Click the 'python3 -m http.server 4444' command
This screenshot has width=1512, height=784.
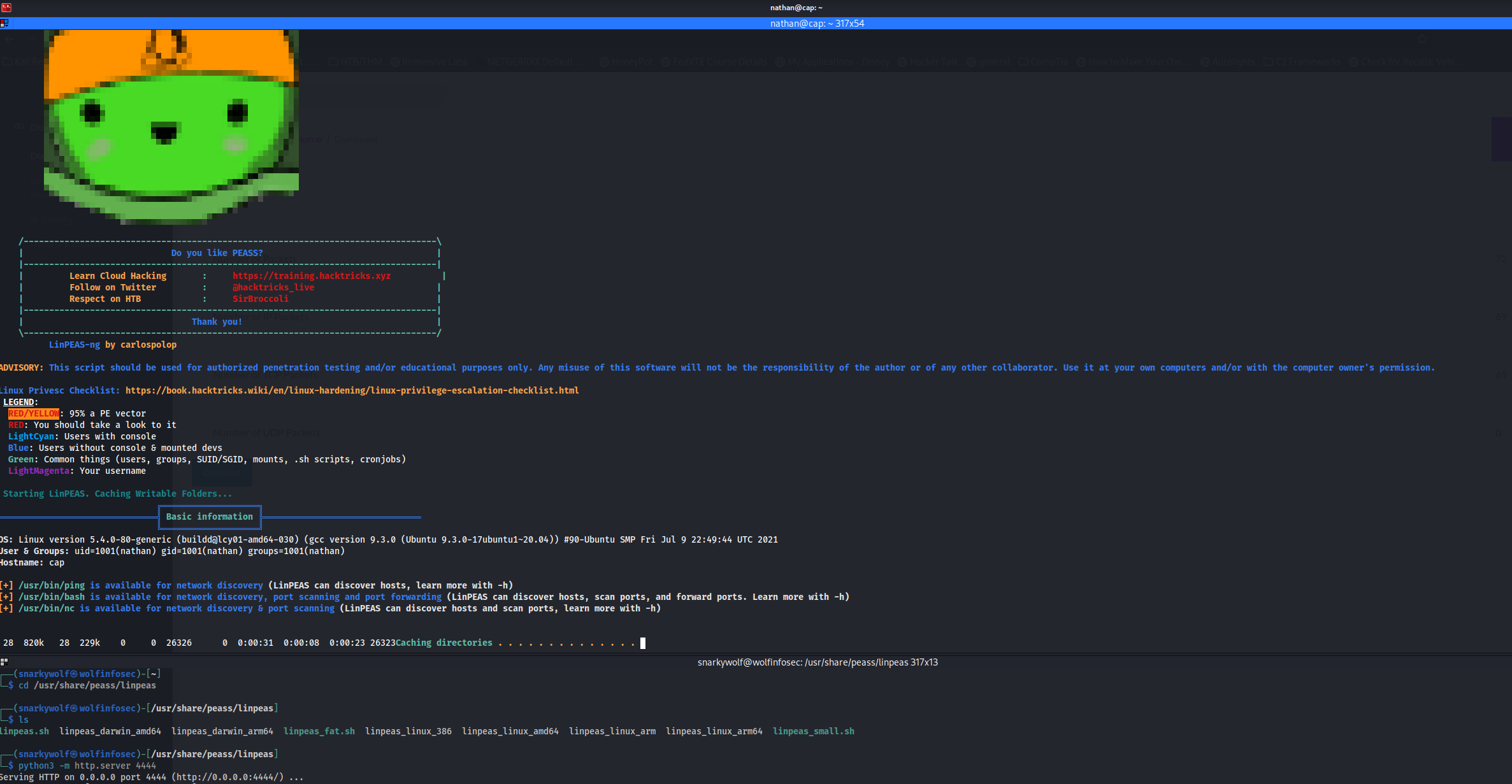87,766
